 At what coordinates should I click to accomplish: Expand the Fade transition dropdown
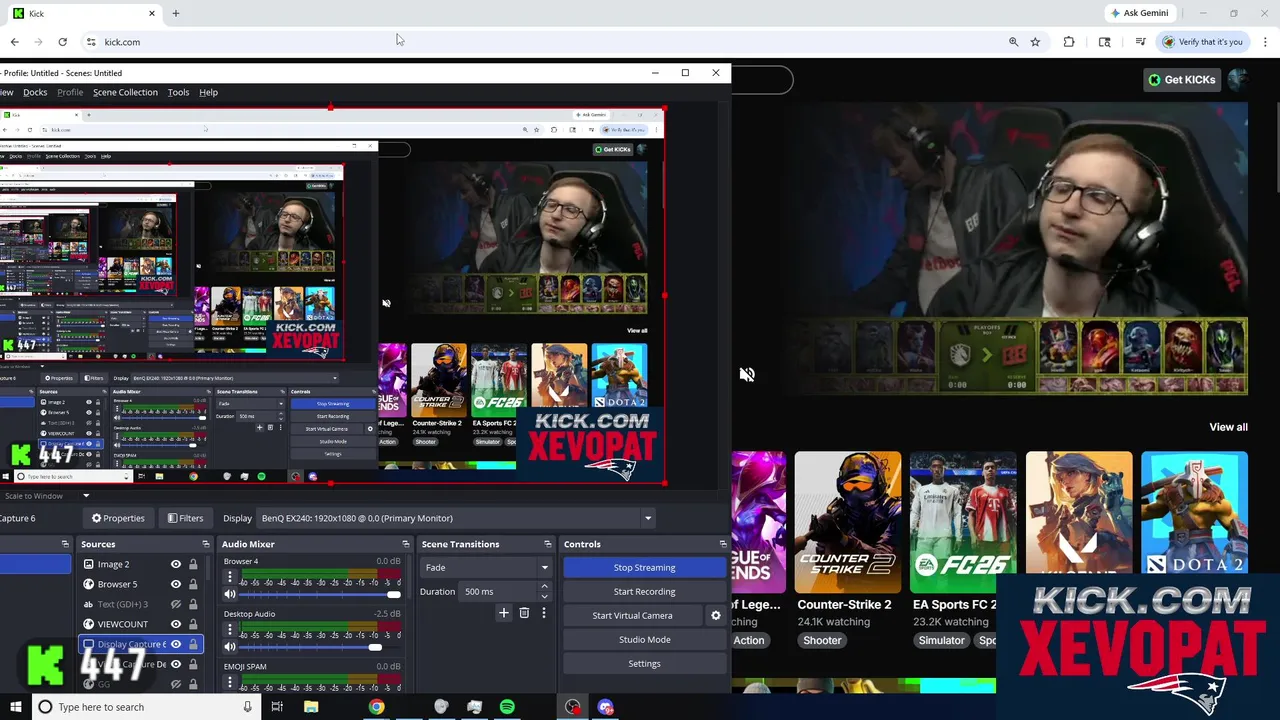point(544,567)
